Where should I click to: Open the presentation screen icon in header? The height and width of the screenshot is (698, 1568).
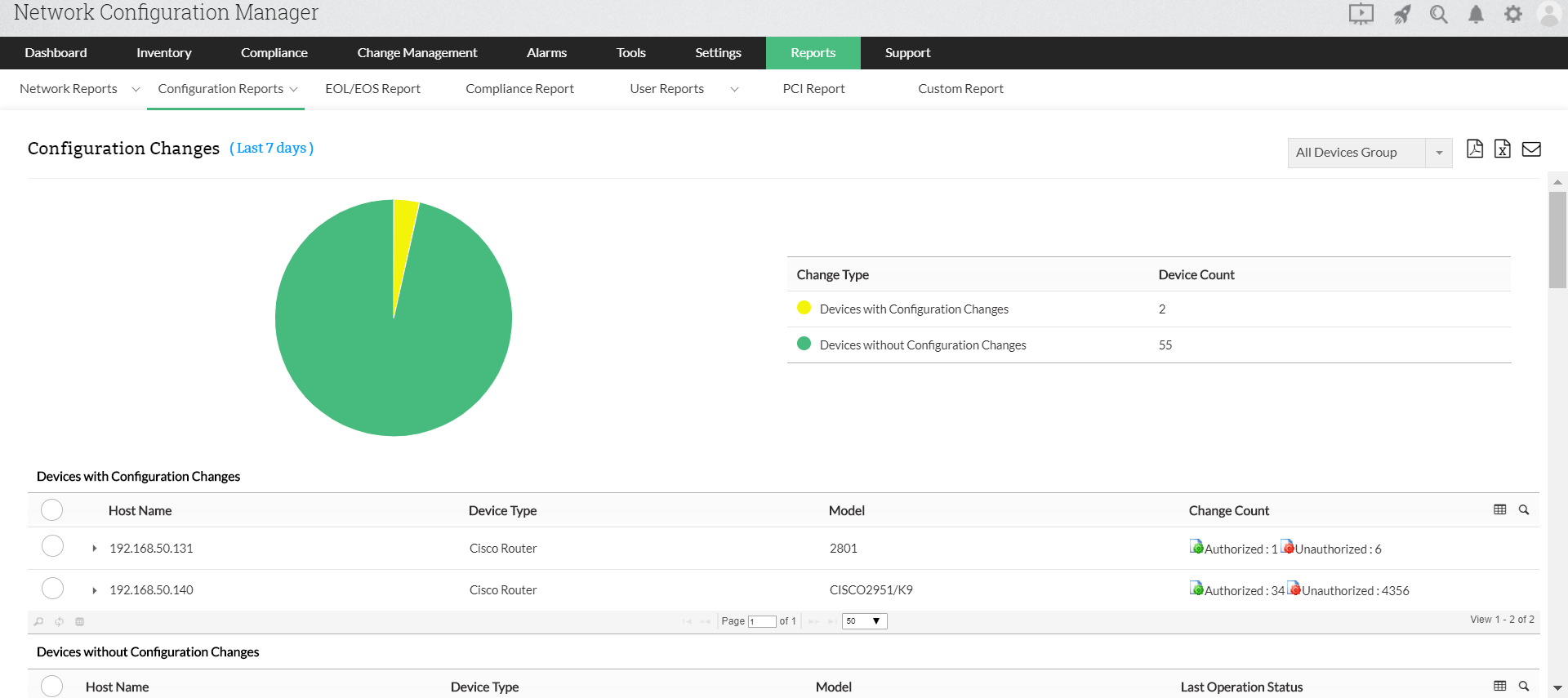[1361, 14]
